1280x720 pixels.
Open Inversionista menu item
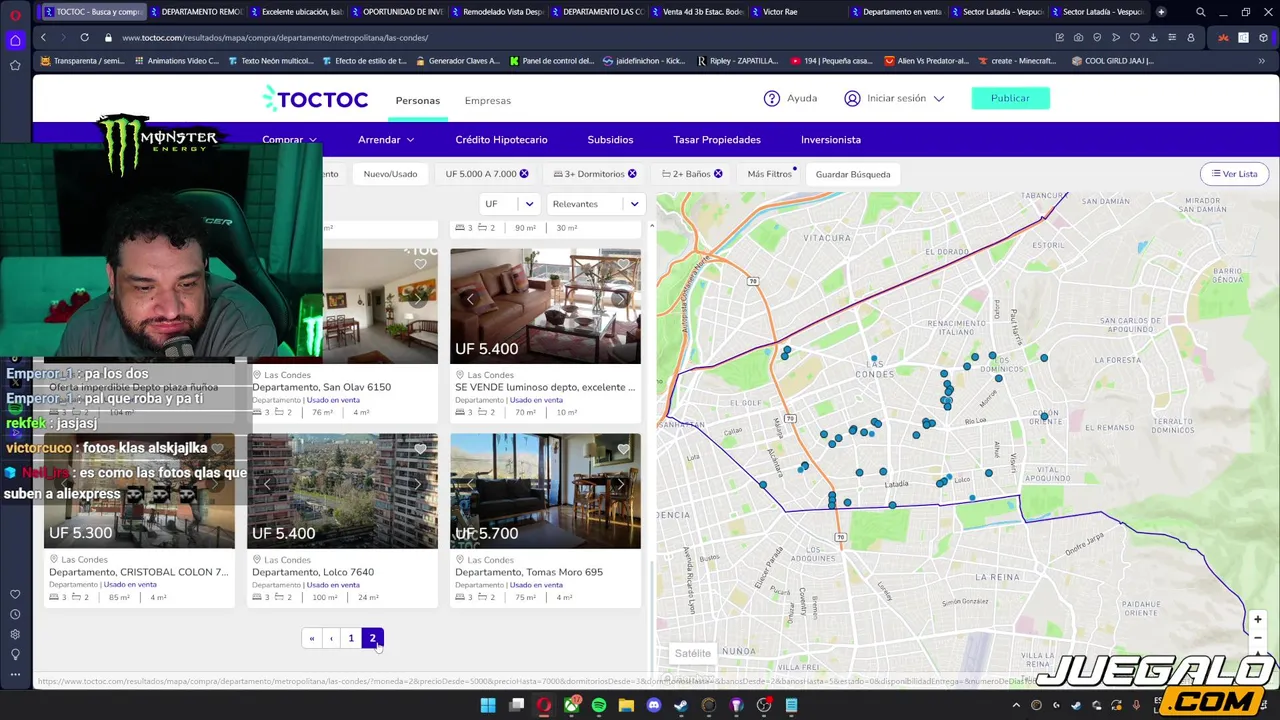831,140
